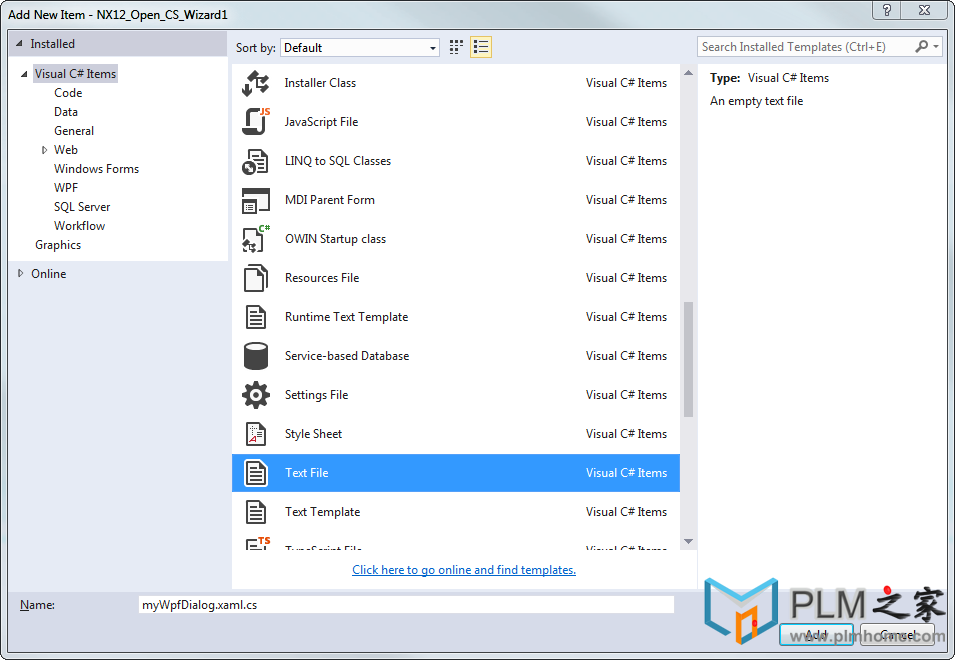The width and height of the screenshot is (955, 660).
Task: Select the JavaScript File template icon
Action: [x=256, y=122]
